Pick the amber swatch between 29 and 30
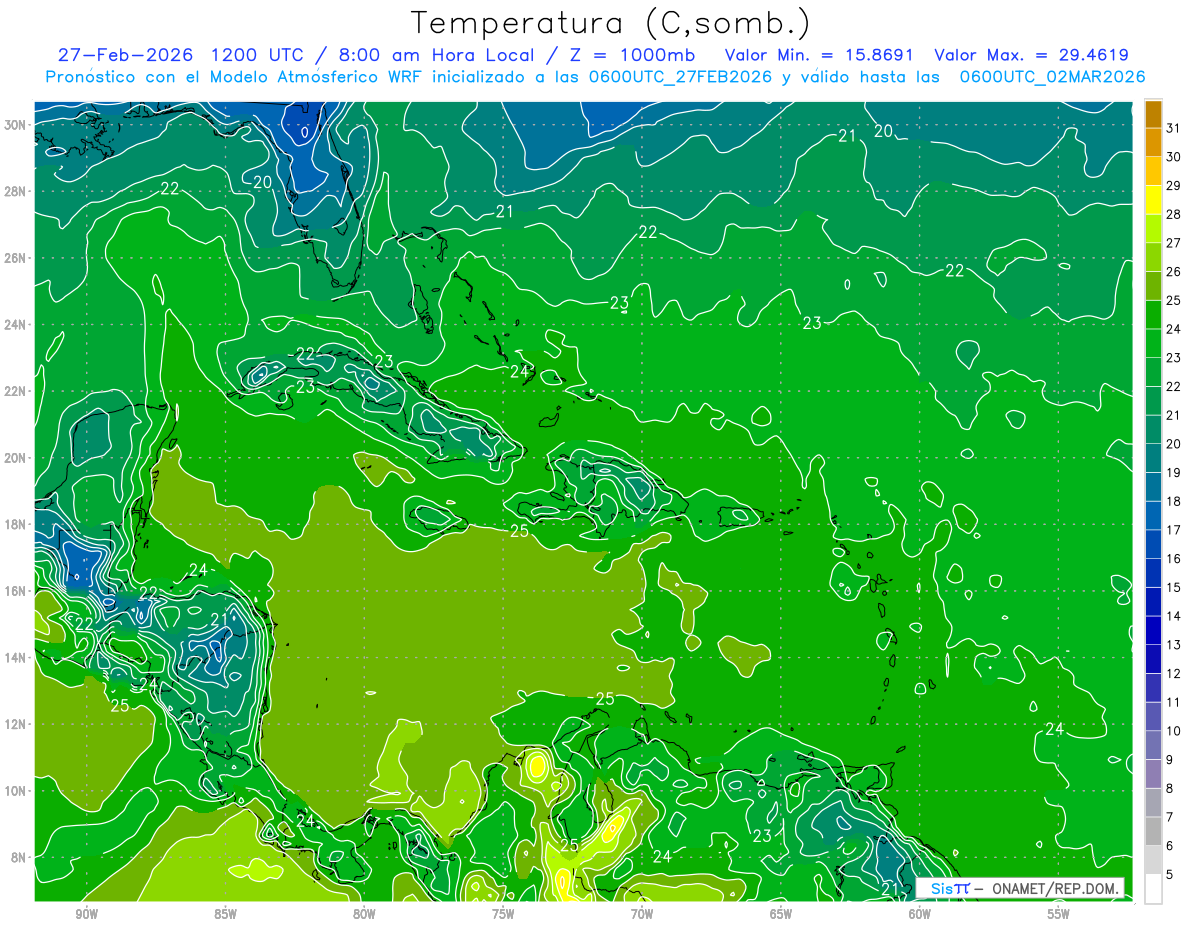This screenshot has width=1200, height=927. (x=1153, y=172)
